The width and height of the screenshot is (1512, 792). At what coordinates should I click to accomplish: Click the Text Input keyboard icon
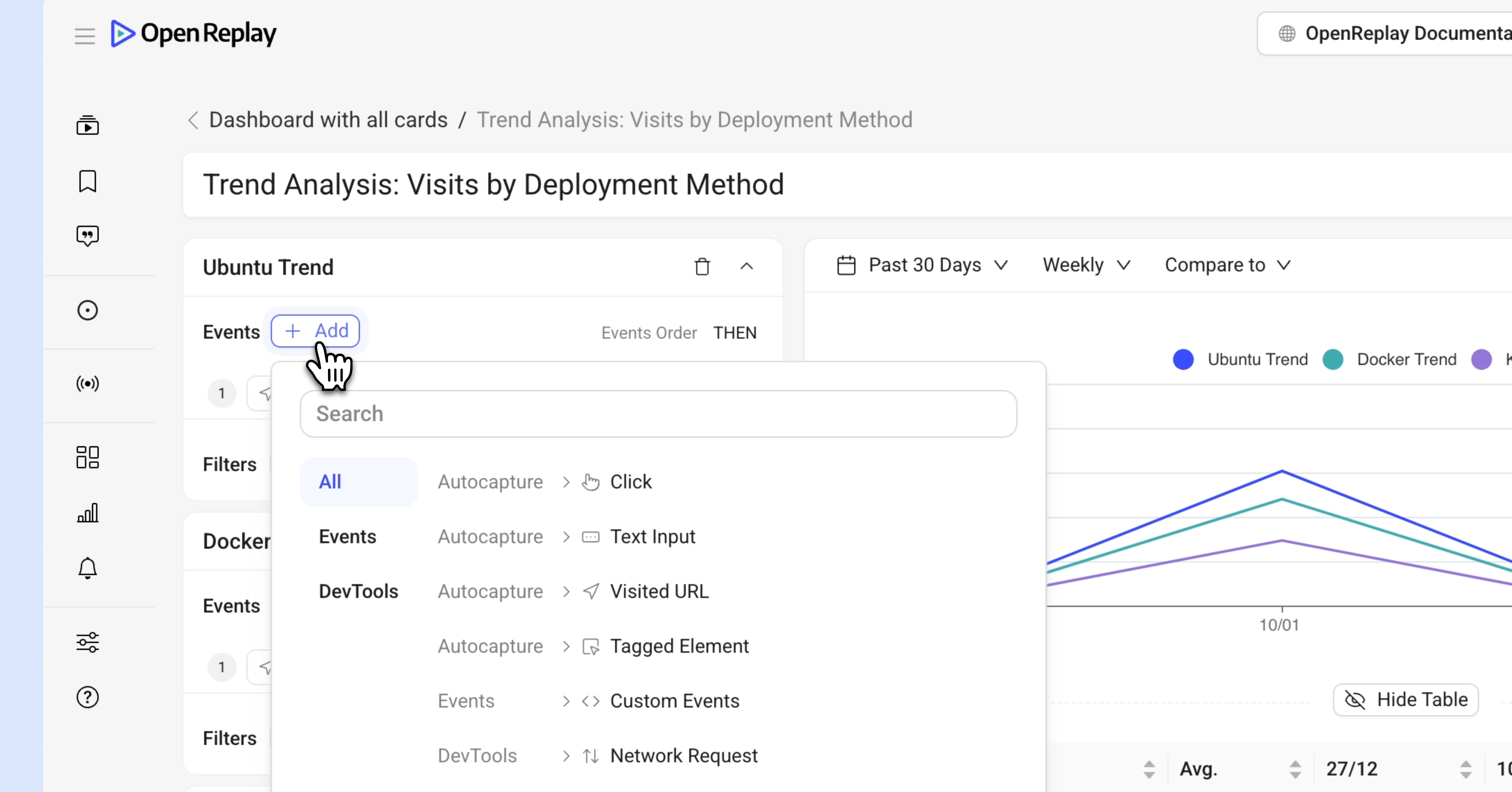590,536
